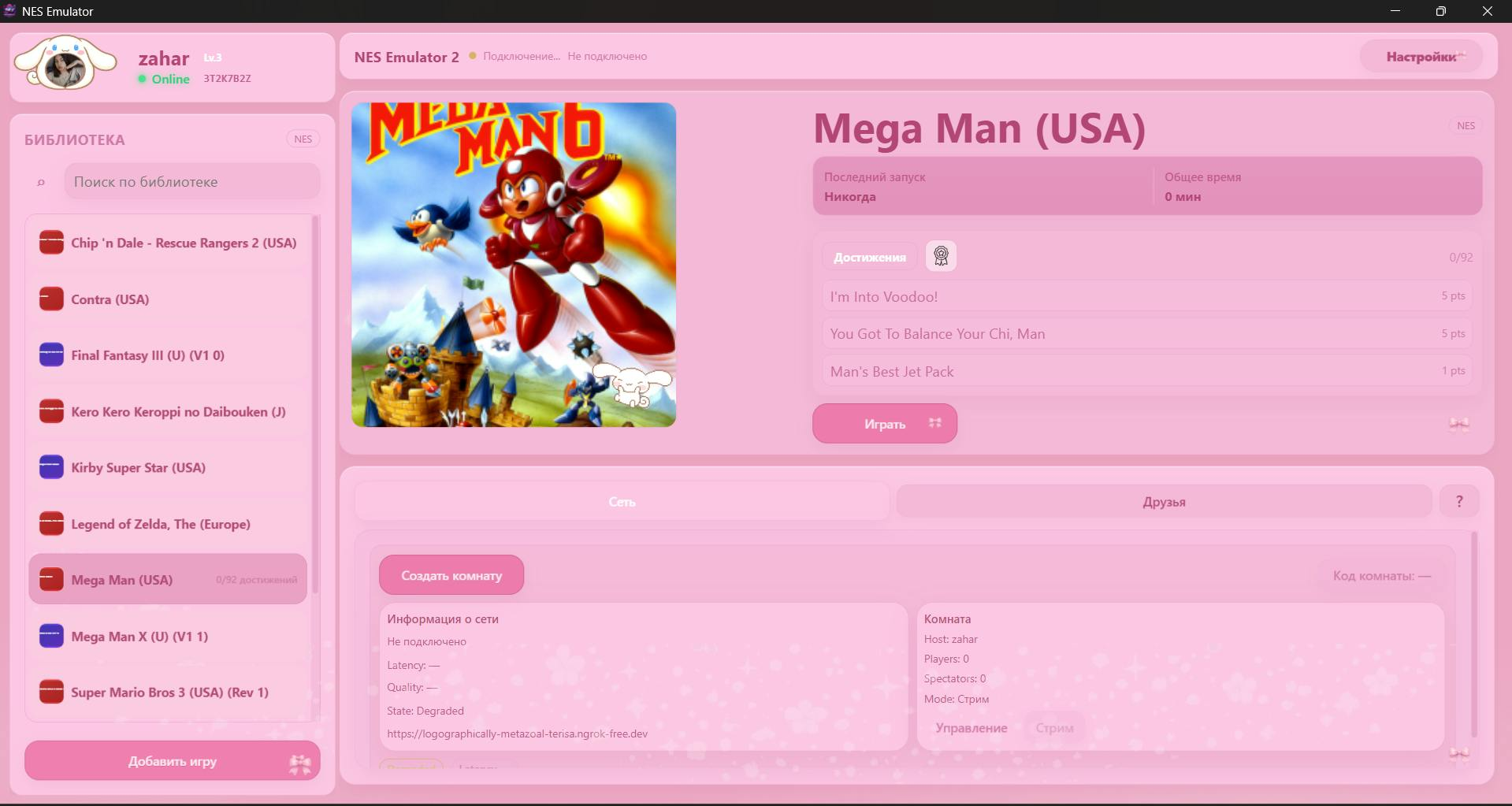This screenshot has width=1512, height=806.
Task: Start the game with Играть button
Action: [x=885, y=424]
